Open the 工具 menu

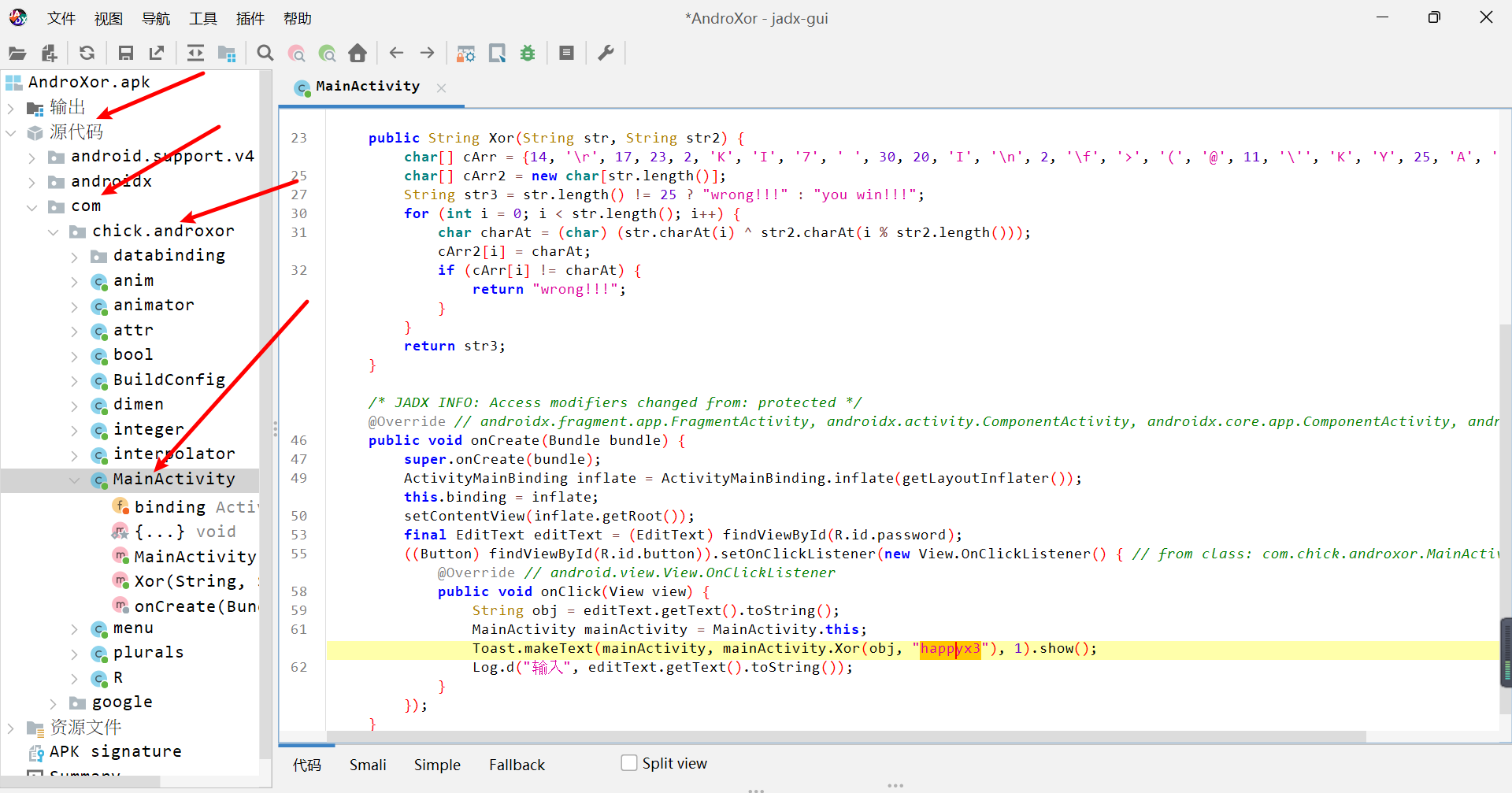click(203, 18)
